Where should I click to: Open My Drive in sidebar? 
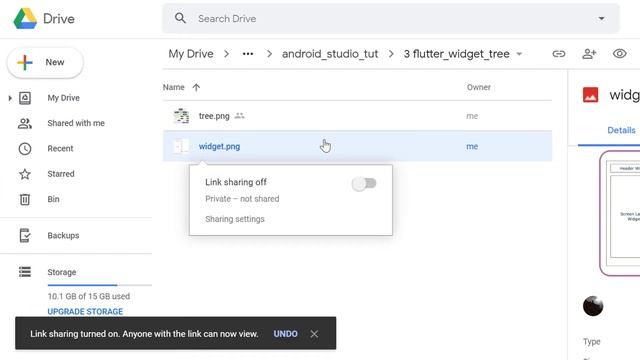[x=63, y=98]
